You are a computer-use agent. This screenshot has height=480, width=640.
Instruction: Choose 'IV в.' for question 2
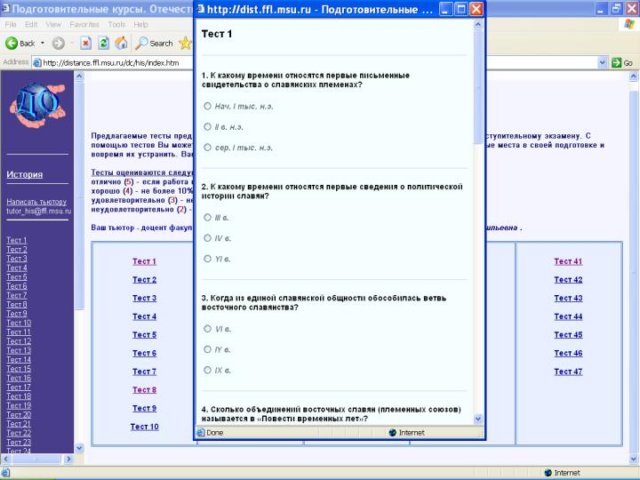(207, 238)
